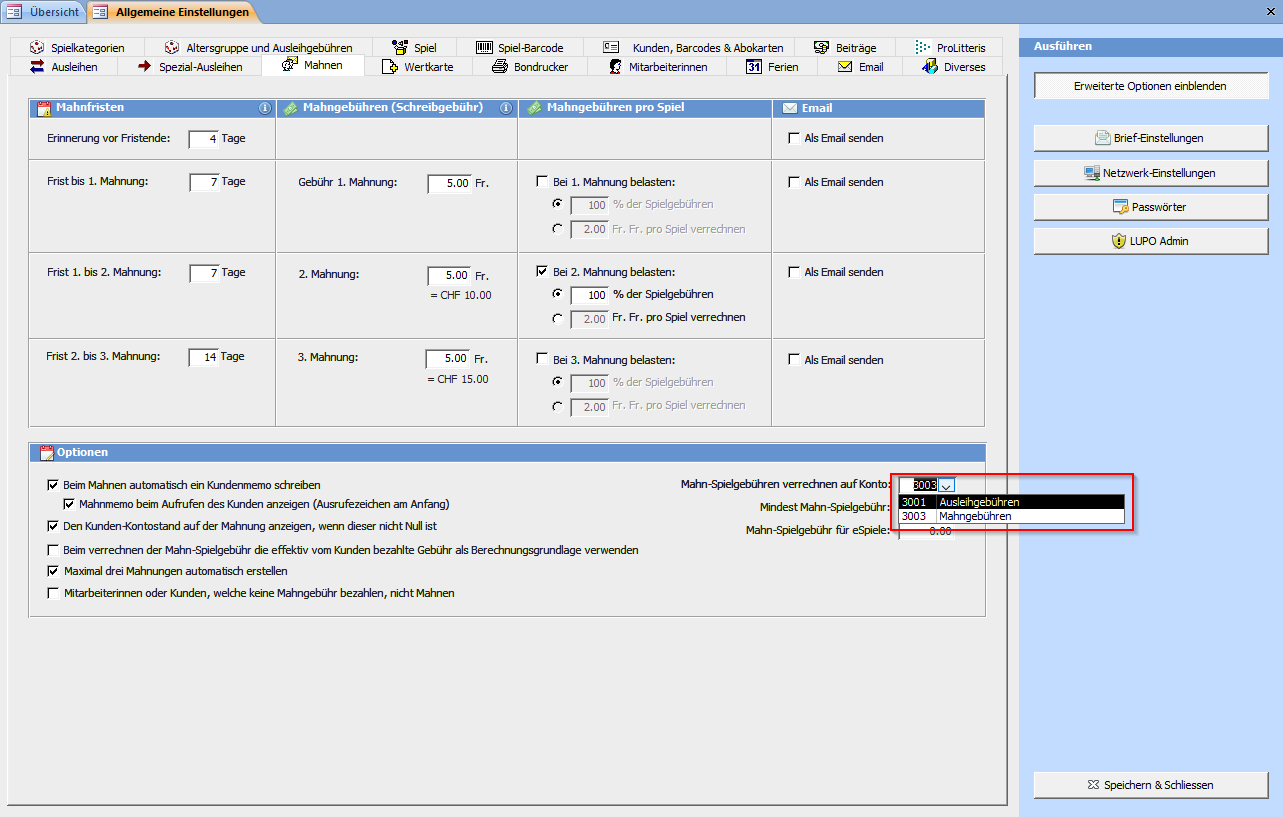Click the calendar 31 icon on the Ferien tab
This screenshot has width=1283, height=817.
coord(754,67)
